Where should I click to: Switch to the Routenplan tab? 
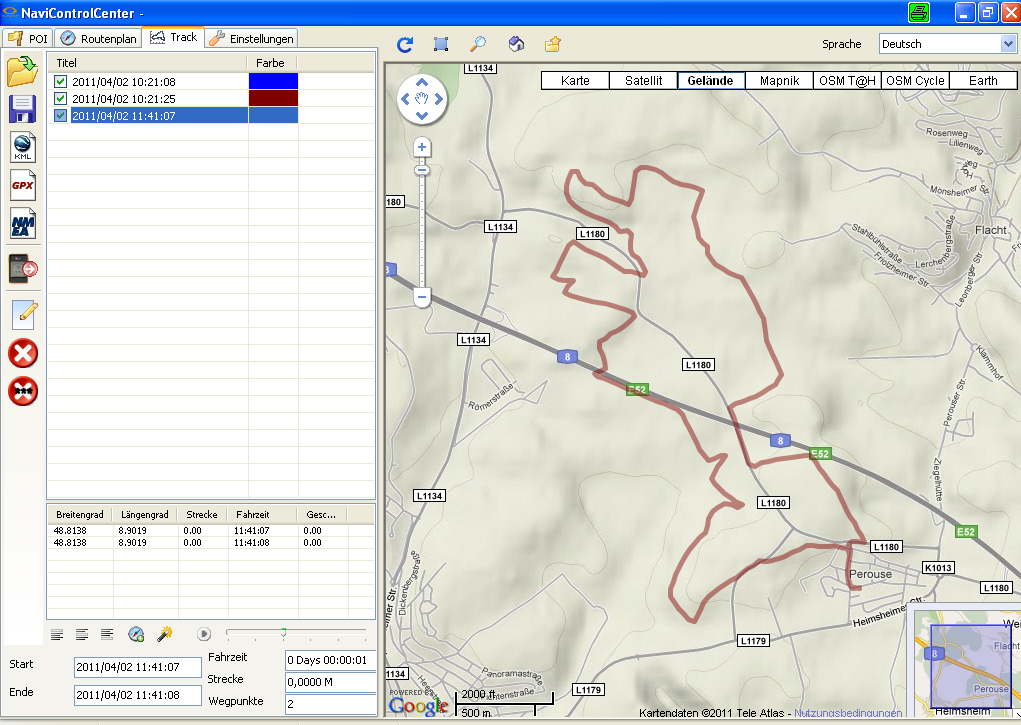click(x=98, y=39)
